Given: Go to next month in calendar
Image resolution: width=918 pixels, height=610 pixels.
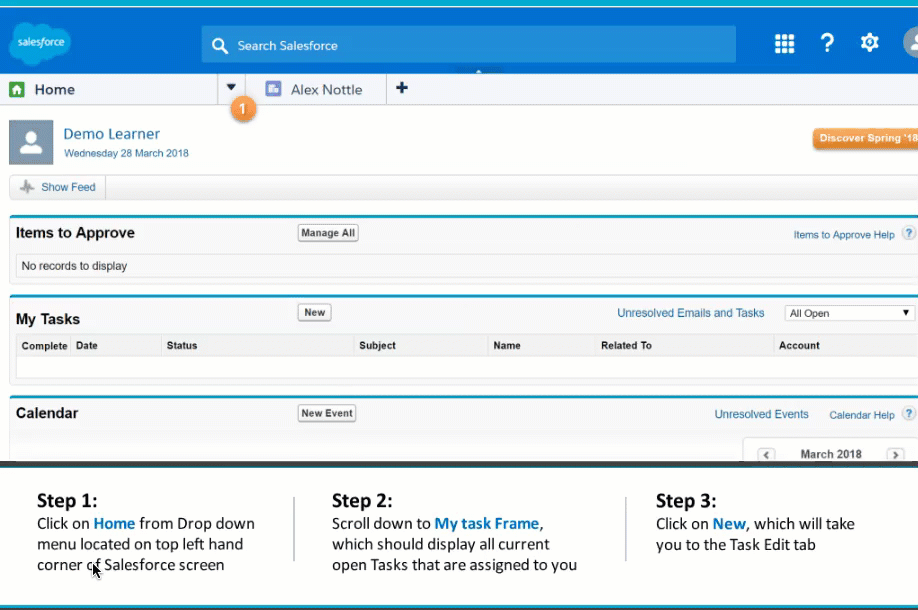Looking at the screenshot, I should 895,454.
